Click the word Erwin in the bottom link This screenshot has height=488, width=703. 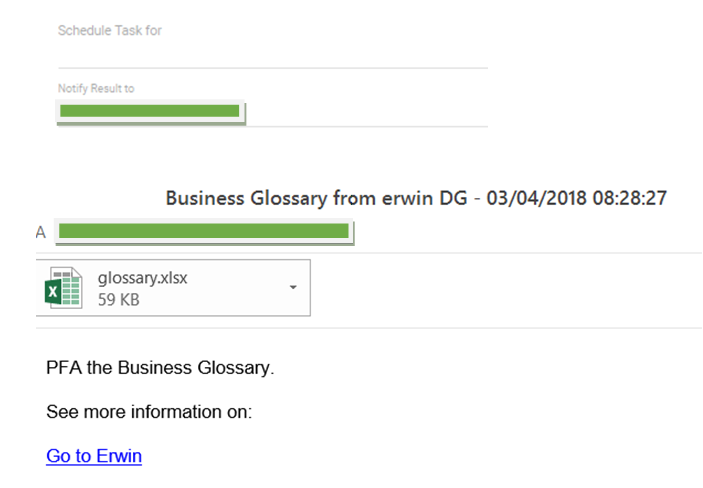(119, 456)
